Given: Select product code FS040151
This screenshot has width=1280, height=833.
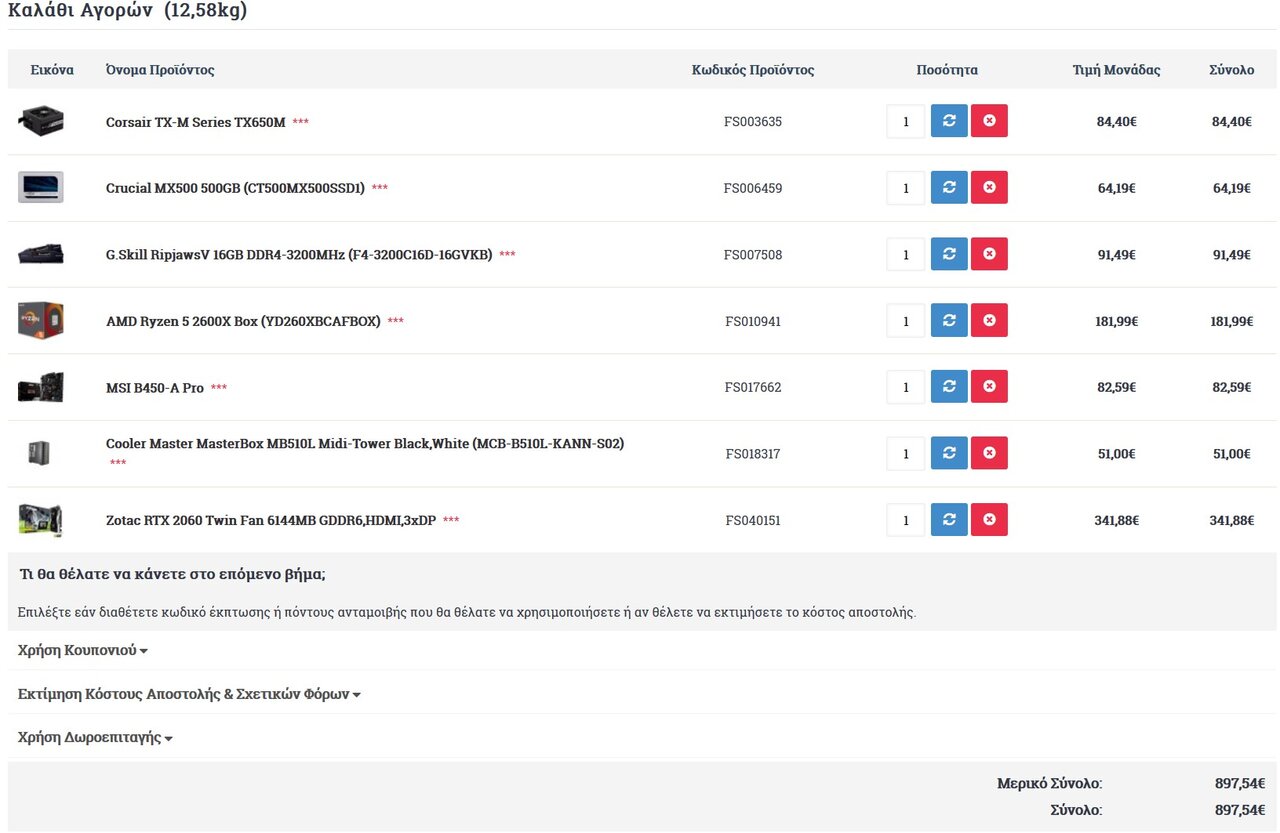Looking at the screenshot, I should pos(753,520).
